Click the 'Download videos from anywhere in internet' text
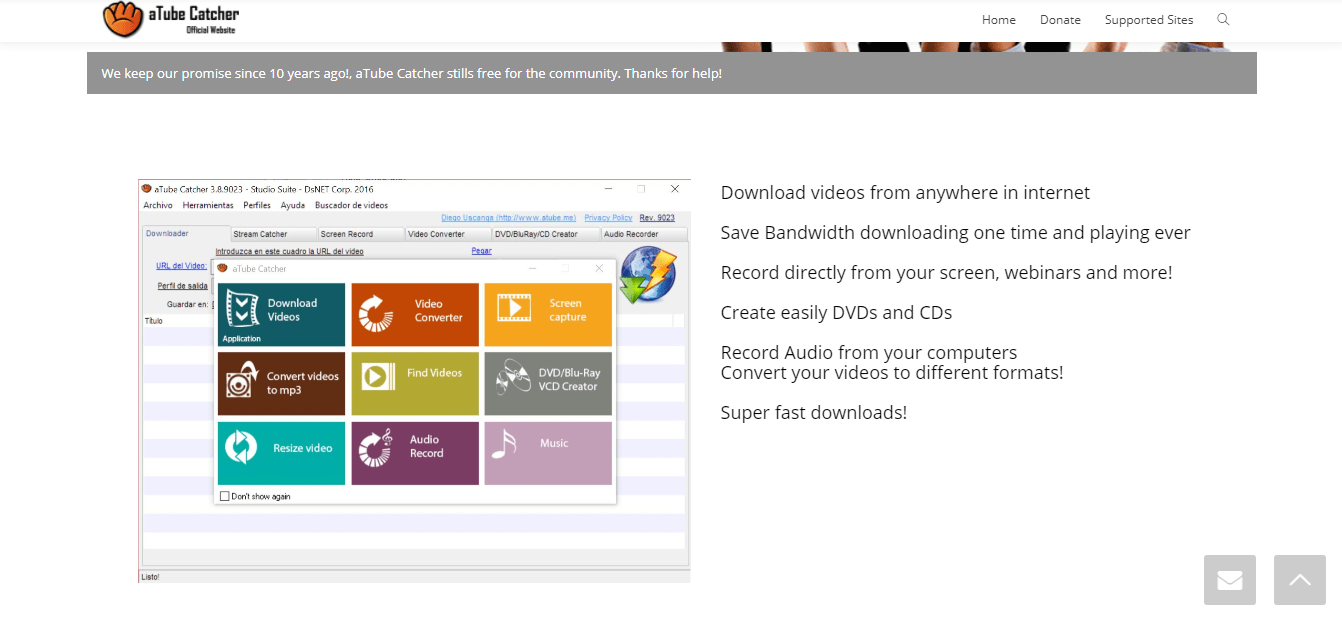 tap(905, 193)
